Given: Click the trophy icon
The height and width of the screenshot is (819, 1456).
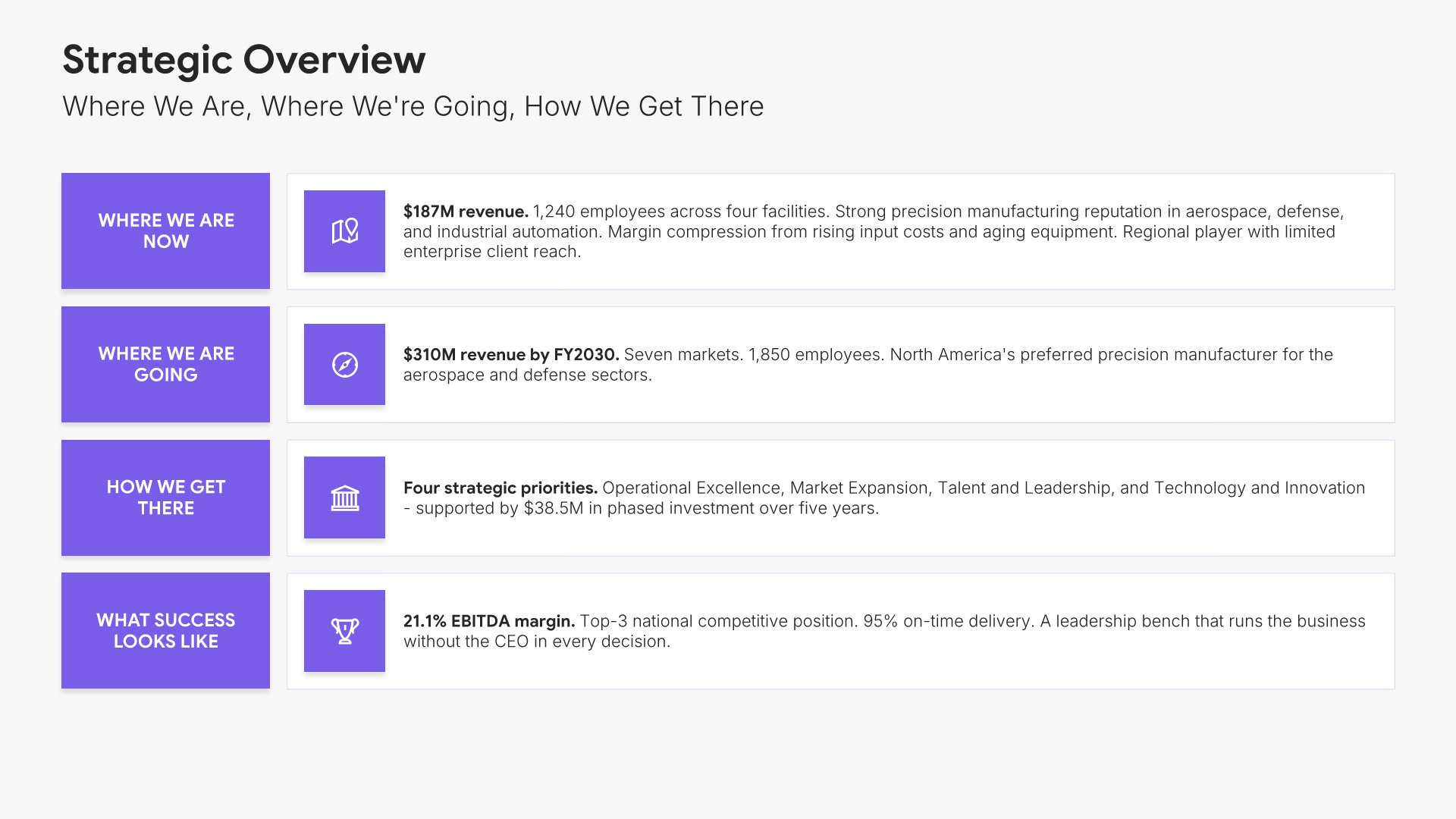Looking at the screenshot, I should click(x=344, y=631).
